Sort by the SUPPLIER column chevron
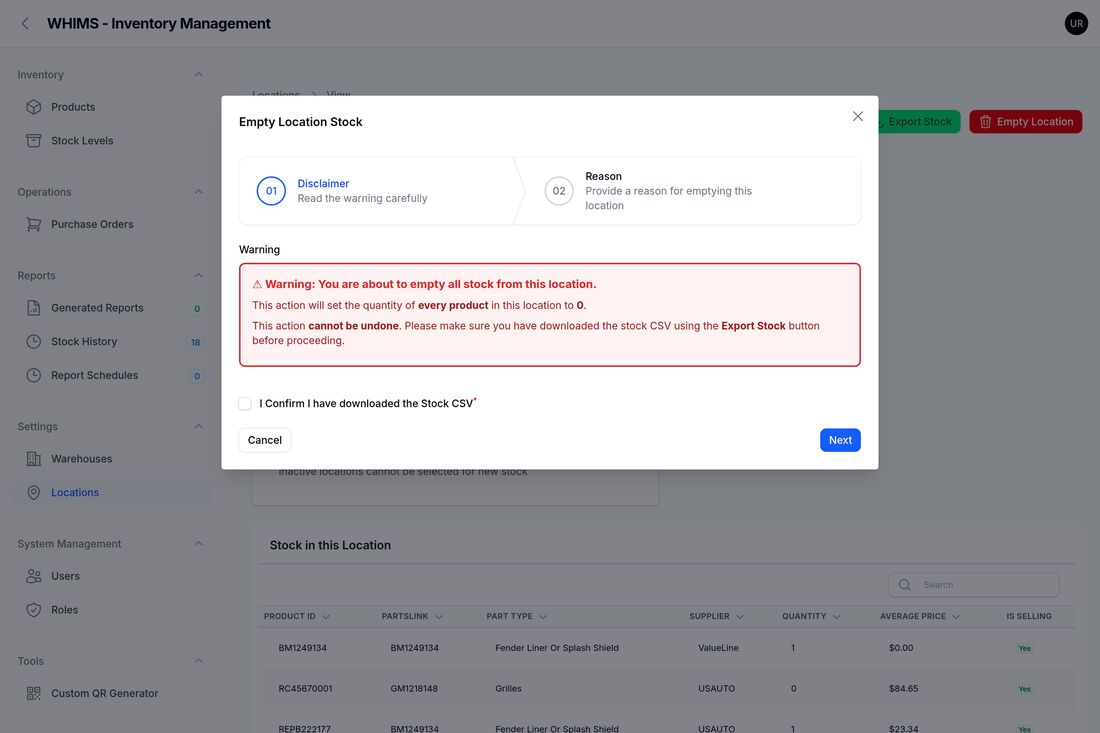 click(x=739, y=617)
